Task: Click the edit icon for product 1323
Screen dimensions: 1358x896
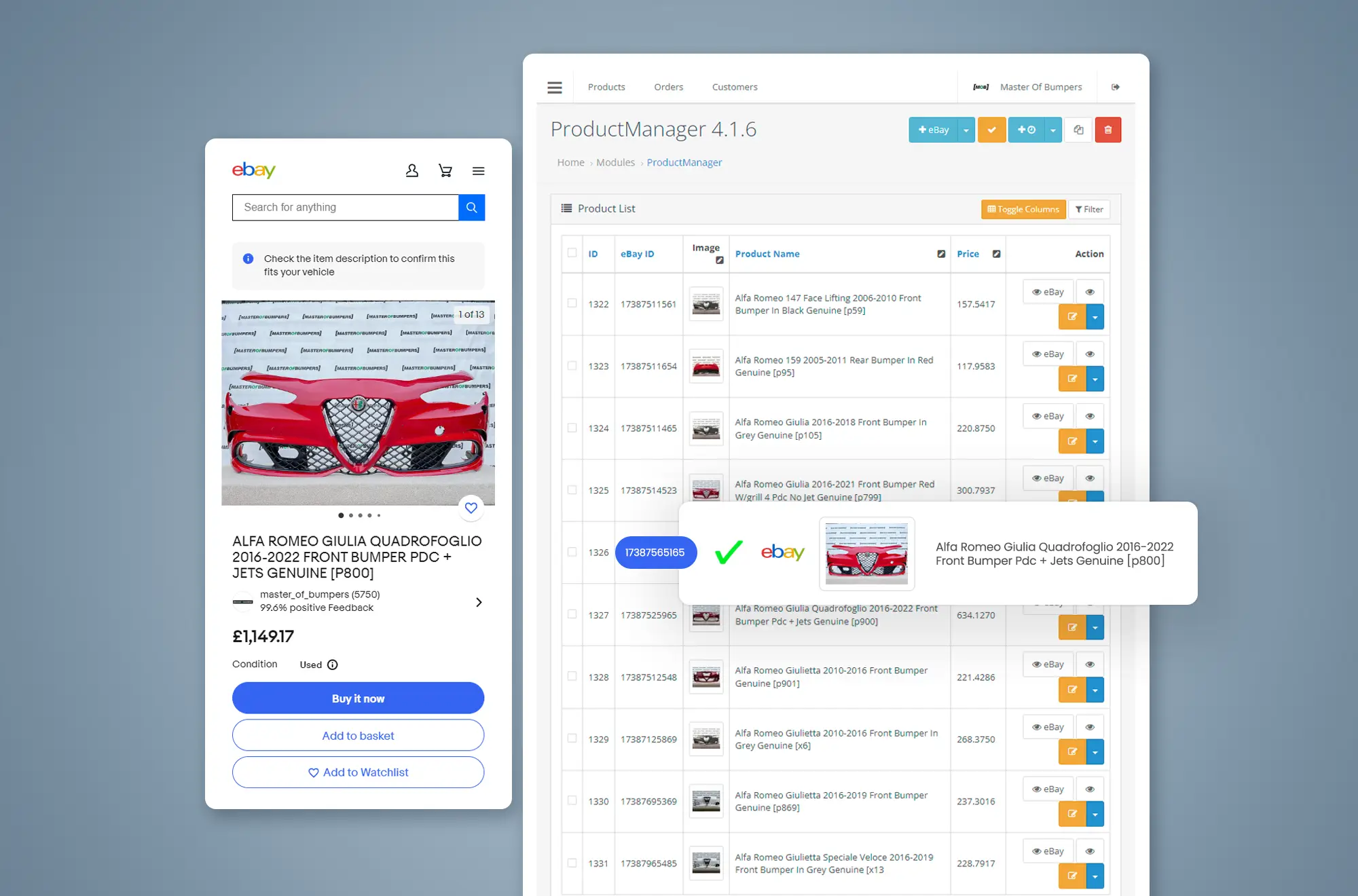Action: [x=1072, y=379]
